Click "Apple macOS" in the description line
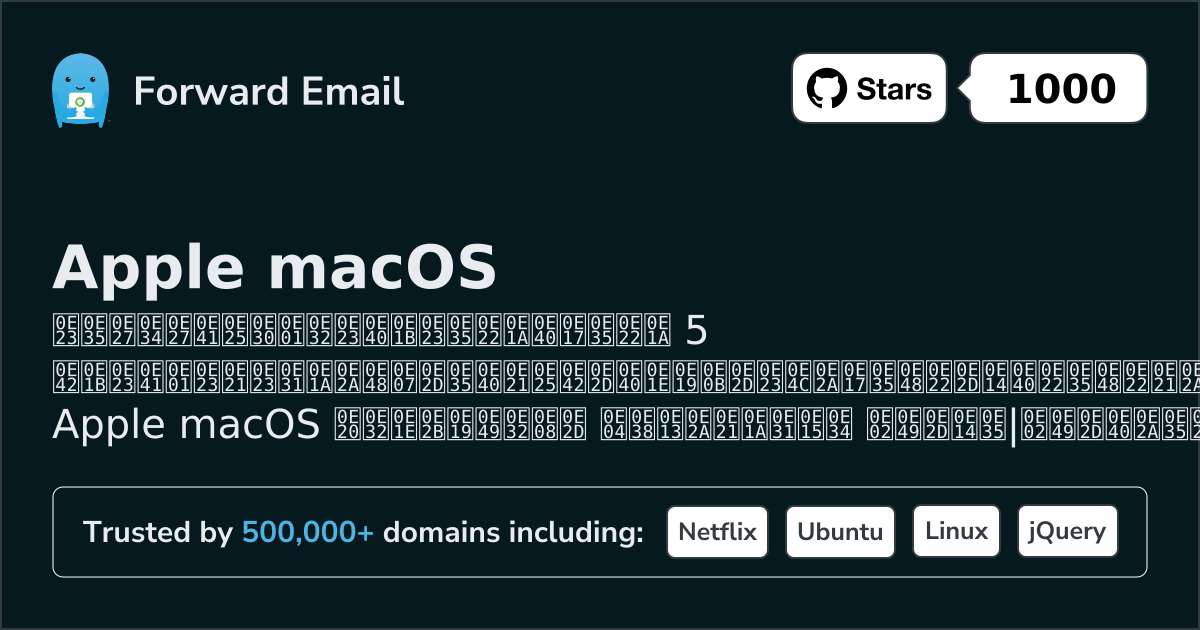 point(186,425)
